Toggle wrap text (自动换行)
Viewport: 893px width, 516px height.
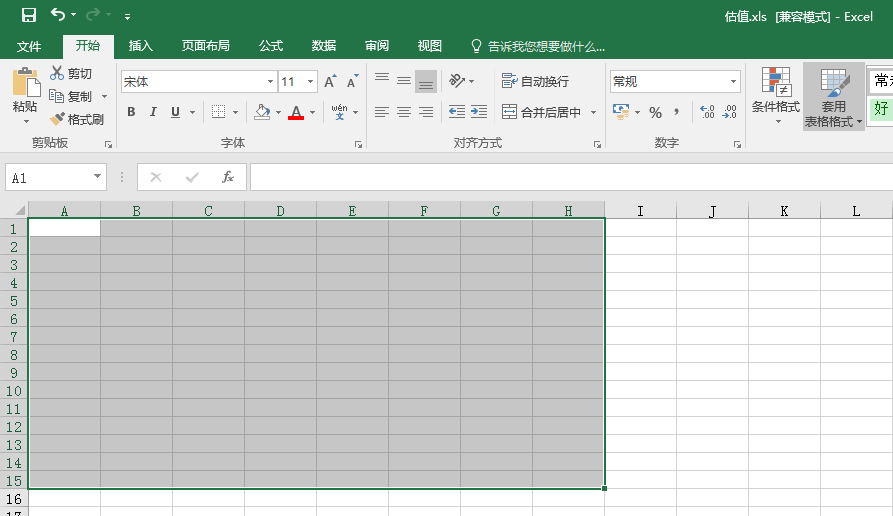click(x=536, y=81)
